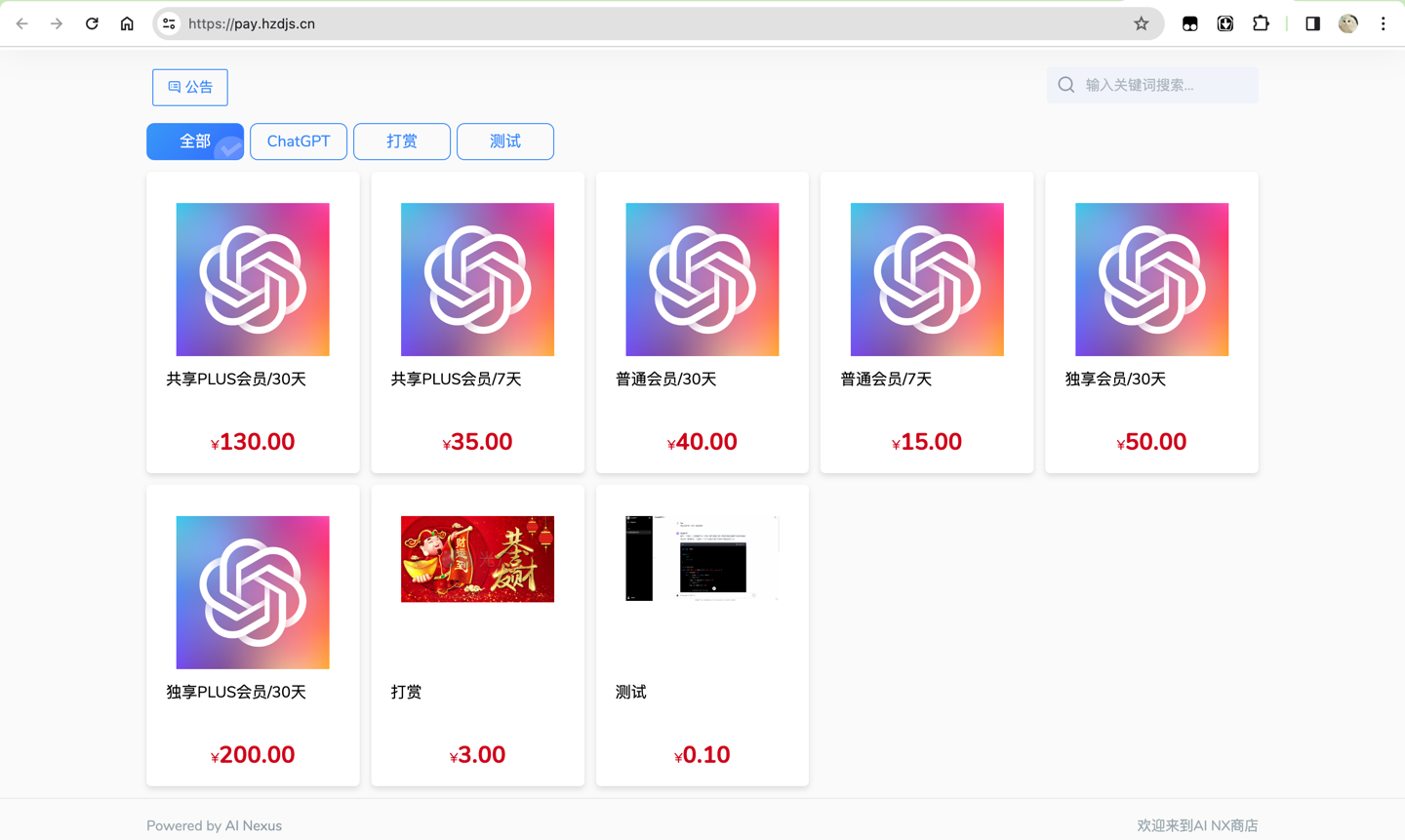Click the 共享PLUS会员/7天 title
Viewport: 1405px width, 840px height.
pyautogui.click(x=456, y=380)
